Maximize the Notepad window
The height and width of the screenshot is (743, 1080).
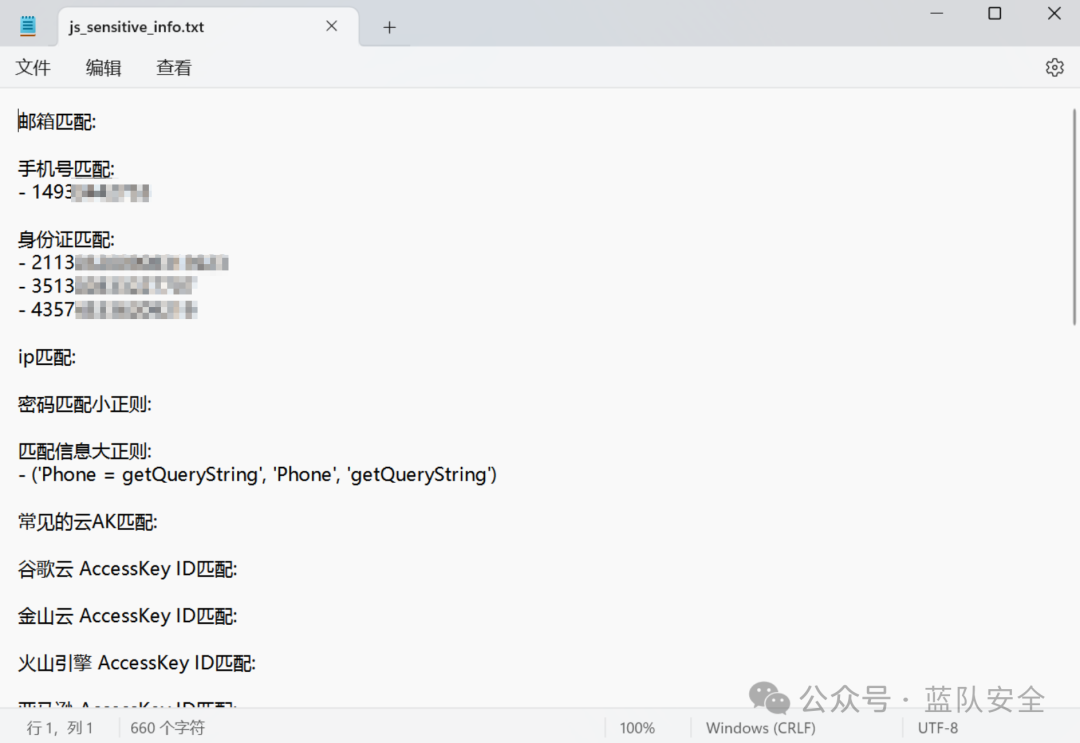[995, 13]
